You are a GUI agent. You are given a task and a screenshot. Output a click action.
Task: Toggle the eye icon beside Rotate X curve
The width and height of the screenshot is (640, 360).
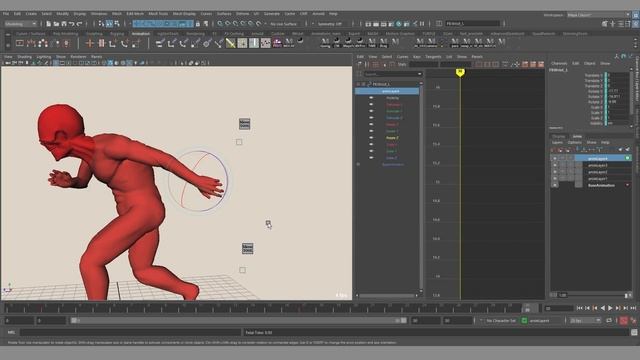371,124
